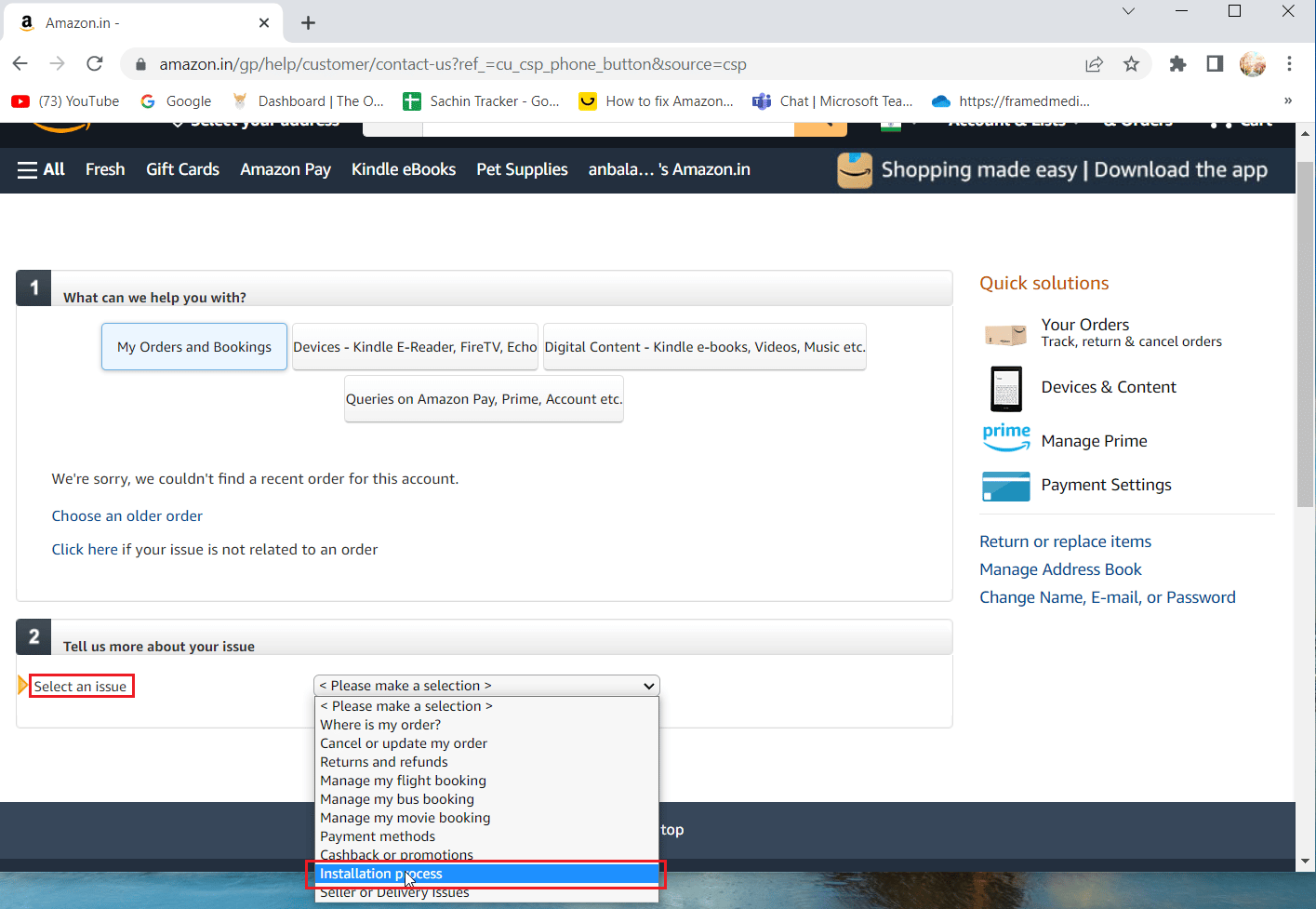The height and width of the screenshot is (909, 1316).
Task: Open Your Orders quick solution
Action: [1085, 325]
